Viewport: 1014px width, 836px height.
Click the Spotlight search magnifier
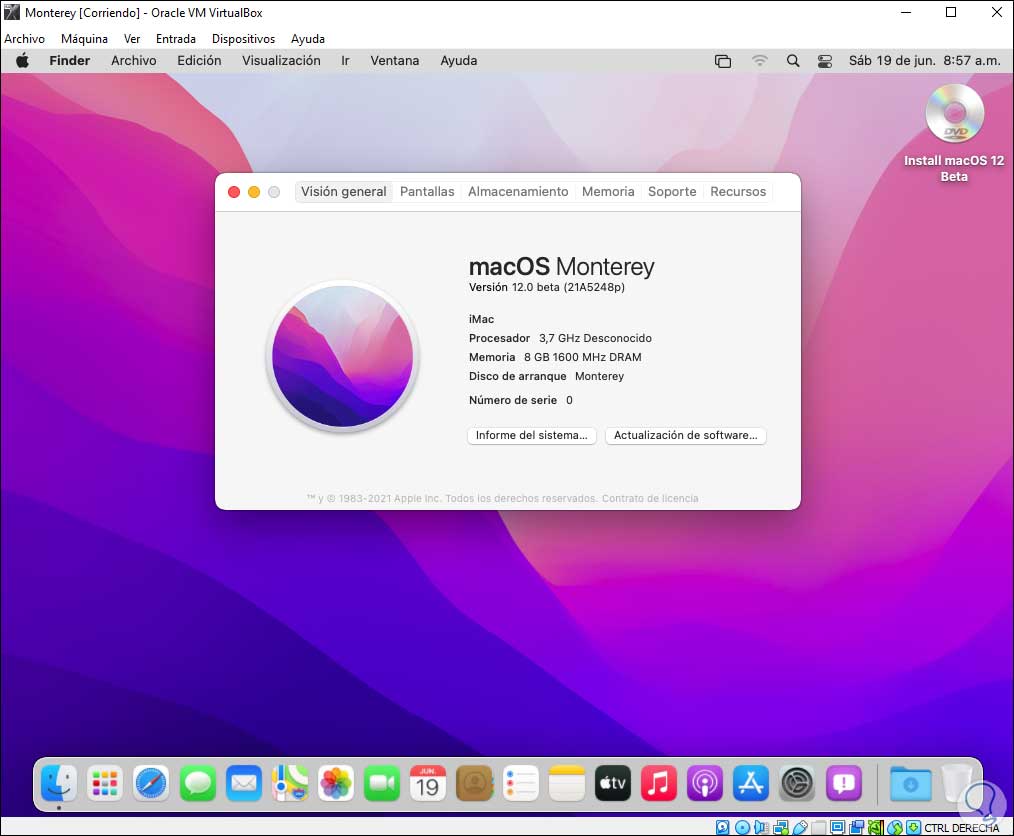pyautogui.click(x=793, y=61)
